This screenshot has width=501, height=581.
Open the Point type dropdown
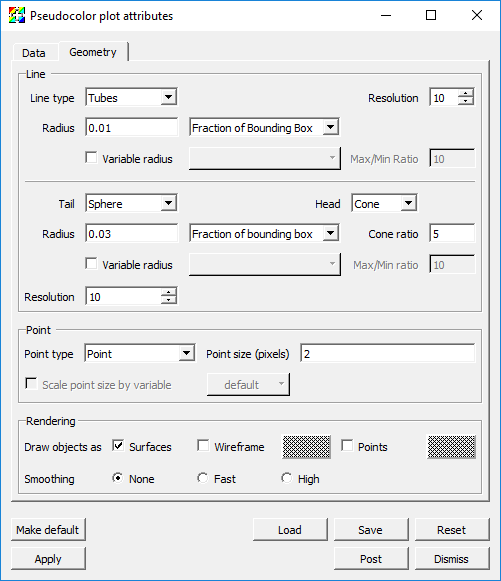pyautogui.click(x=139, y=353)
